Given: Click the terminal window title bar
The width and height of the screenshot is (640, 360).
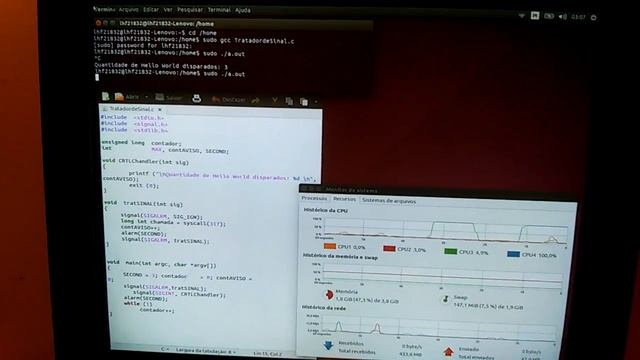Looking at the screenshot, I should (233, 24).
